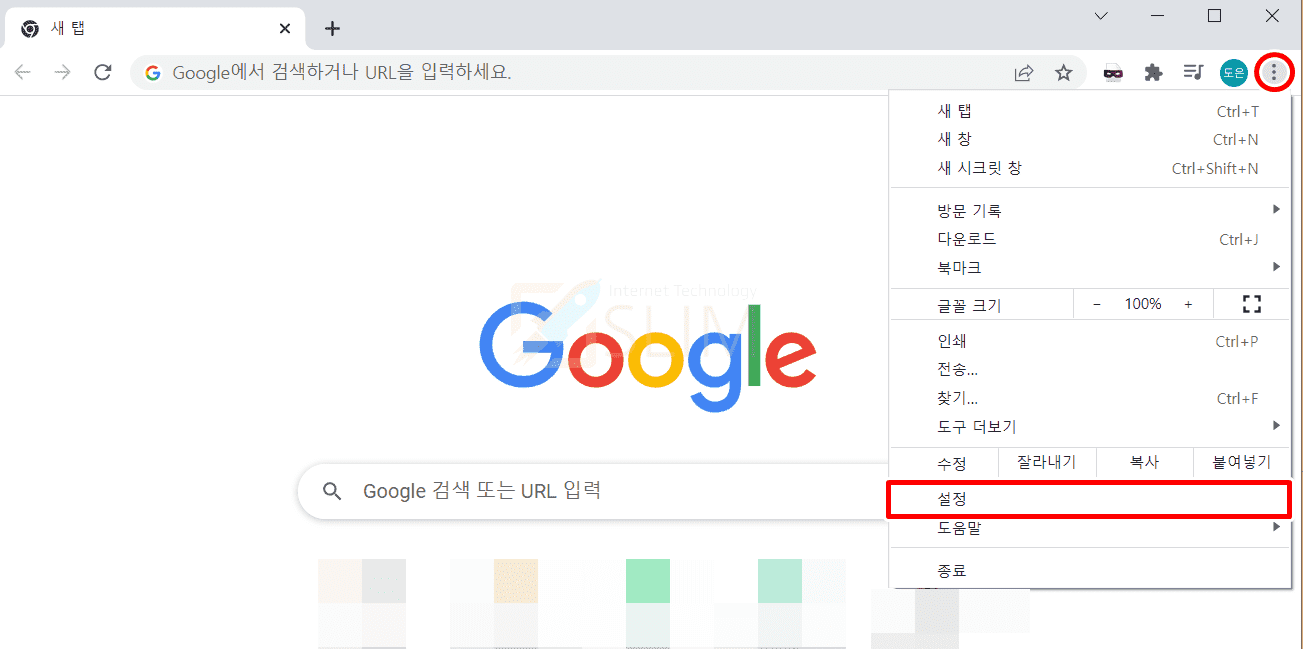Click the magnifier icon in search box
This screenshot has height=649, width=1303.
pos(332,491)
